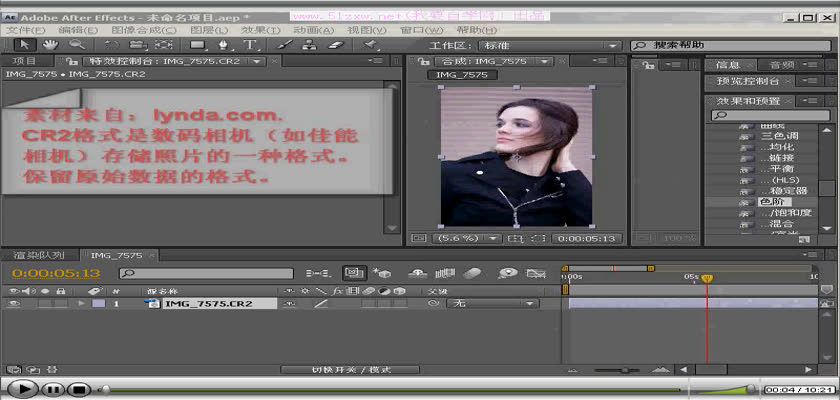Select the Eraser tool
The image size is (840, 400).
[x=336, y=45]
